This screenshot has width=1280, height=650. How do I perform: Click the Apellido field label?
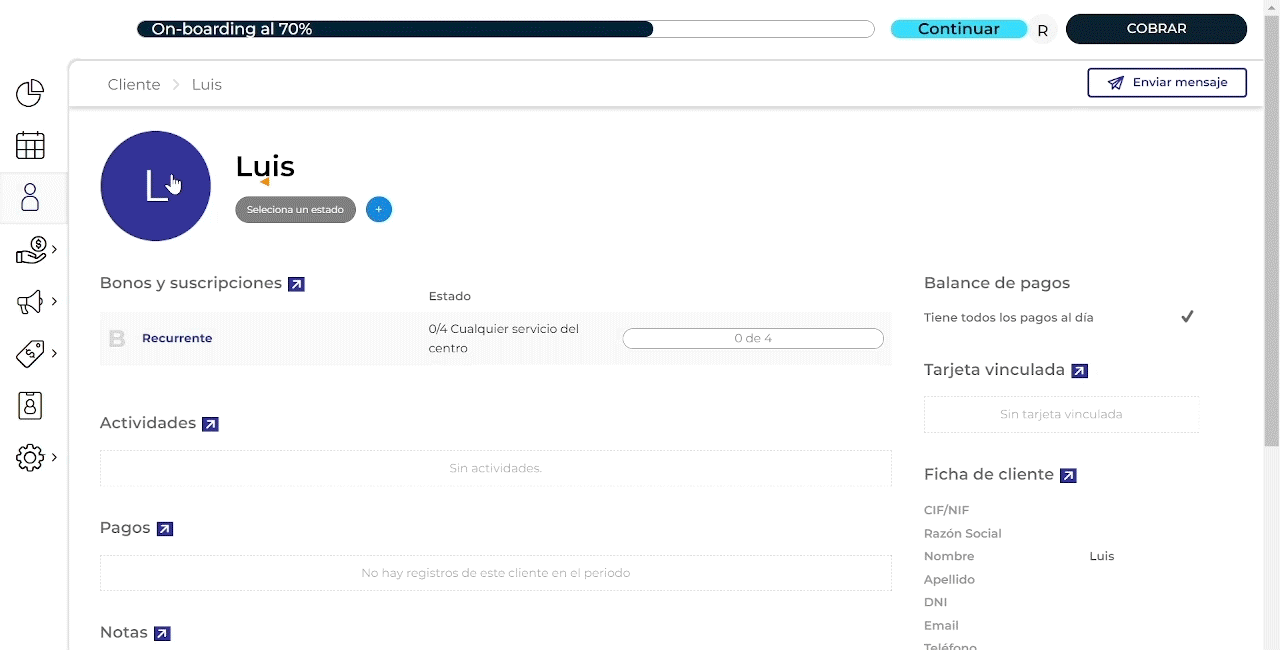pos(949,579)
